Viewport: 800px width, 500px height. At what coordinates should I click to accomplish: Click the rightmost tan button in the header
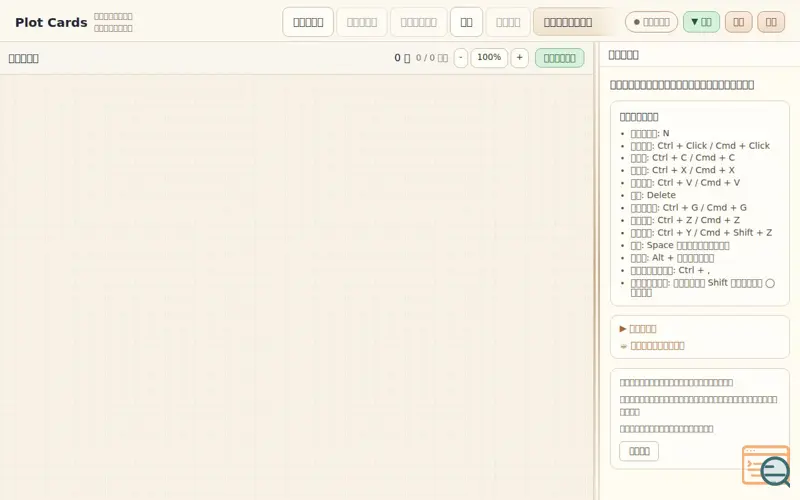[x=771, y=22]
